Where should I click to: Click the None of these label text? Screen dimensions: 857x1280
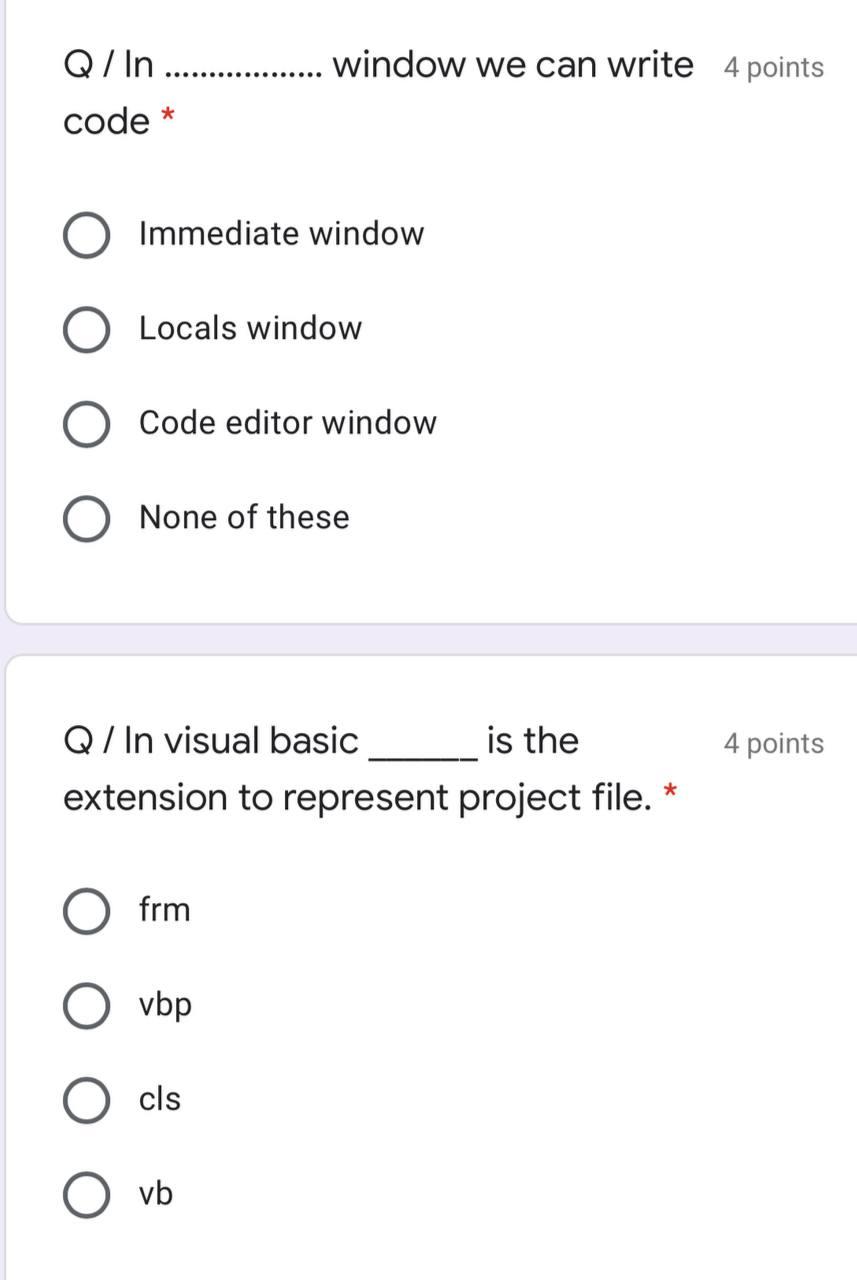pyautogui.click(x=243, y=517)
